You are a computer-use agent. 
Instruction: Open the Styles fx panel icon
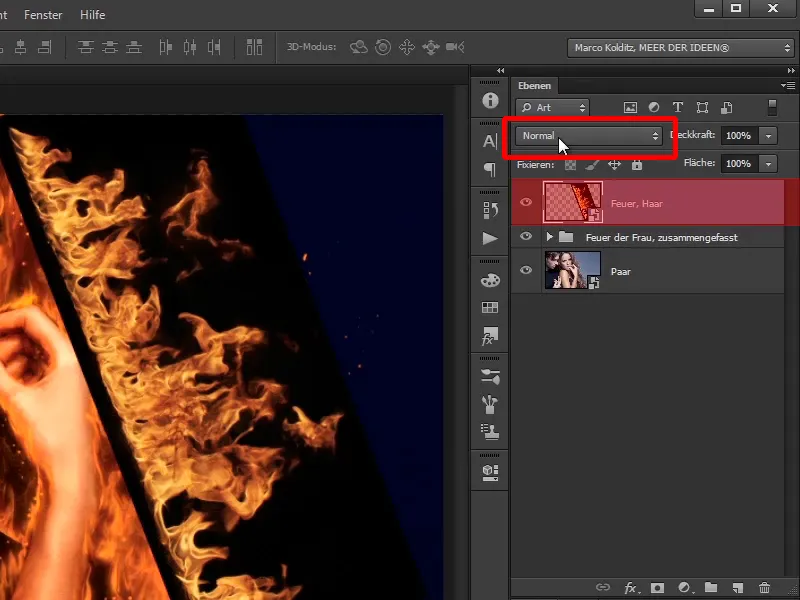(490, 336)
